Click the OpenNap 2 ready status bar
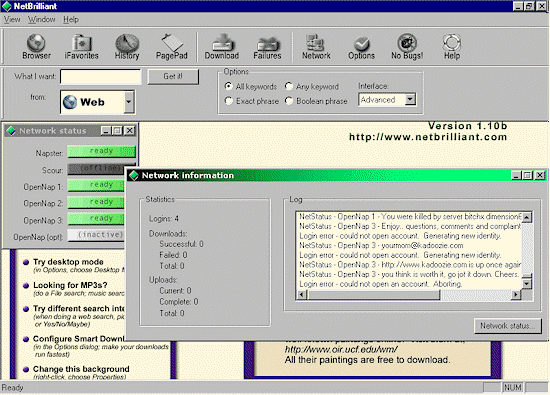This screenshot has height=395, width=550. click(96, 202)
